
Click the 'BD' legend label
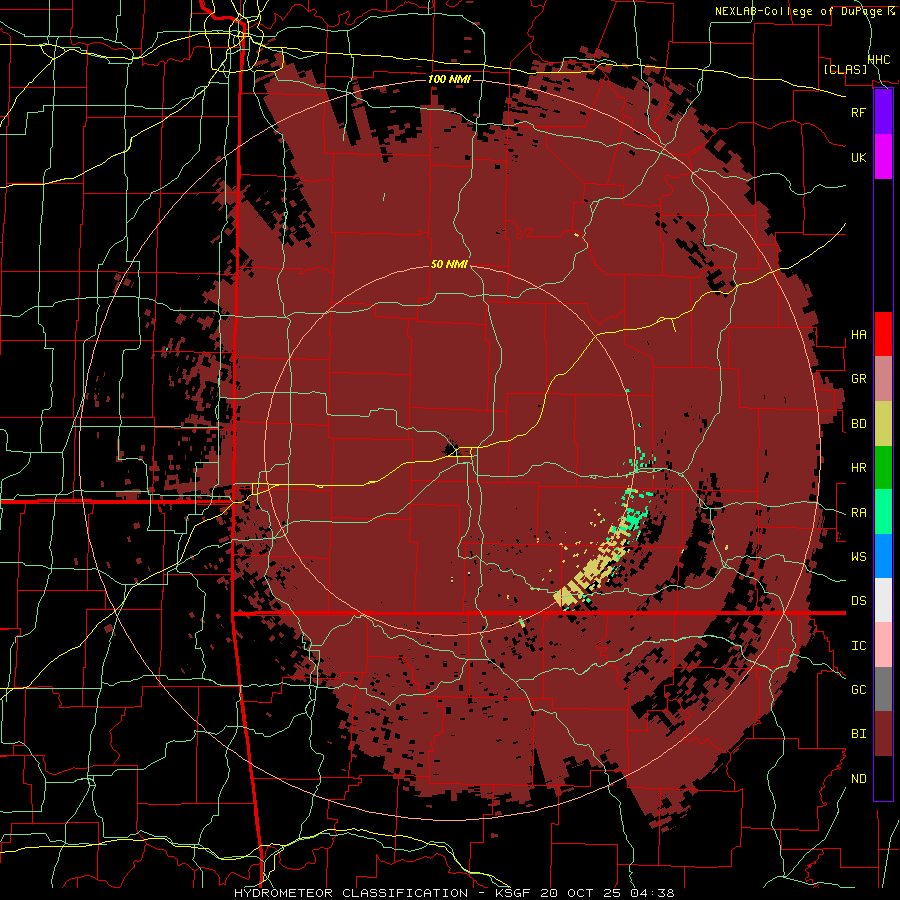point(858,424)
